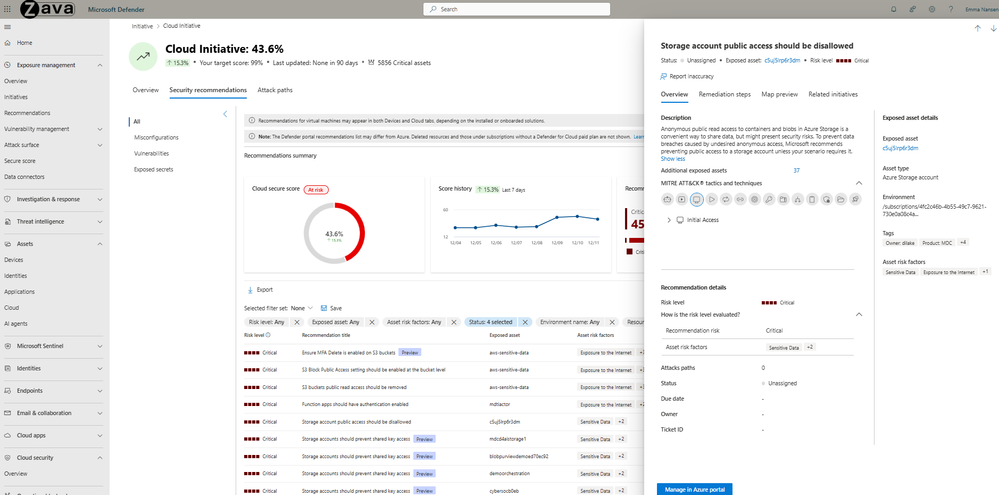Collapse MITRE ATT&CK tactics and techniques section
This screenshot has height=495, width=999.
point(858,183)
